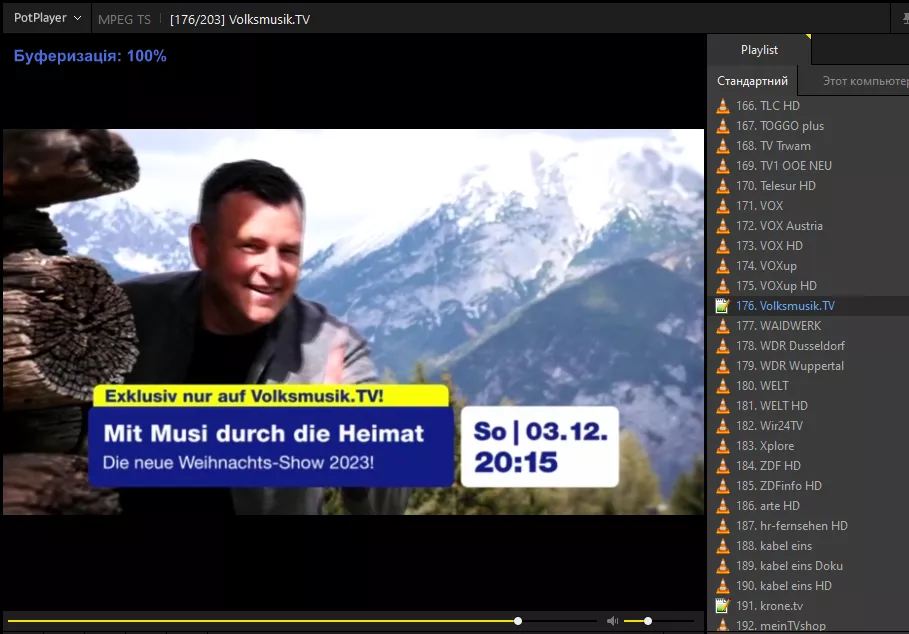Select playlist entry 188. kabel eins

click(808, 545)
